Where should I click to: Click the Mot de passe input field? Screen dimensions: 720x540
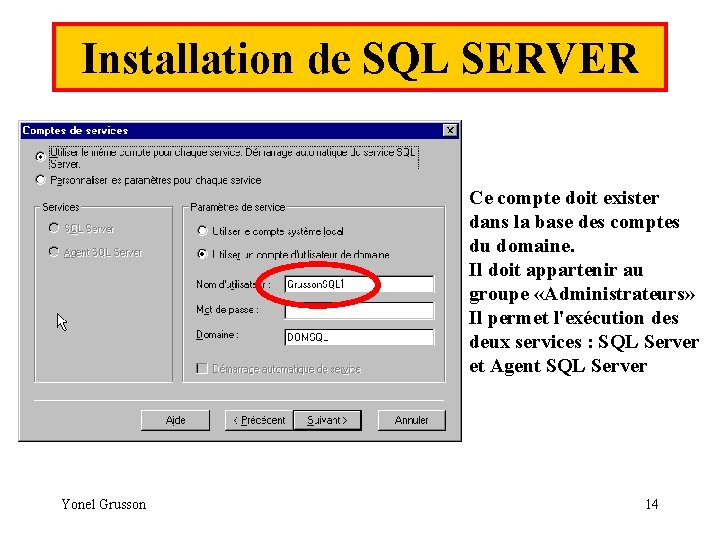pyautogui.click(x=359, y=311)
